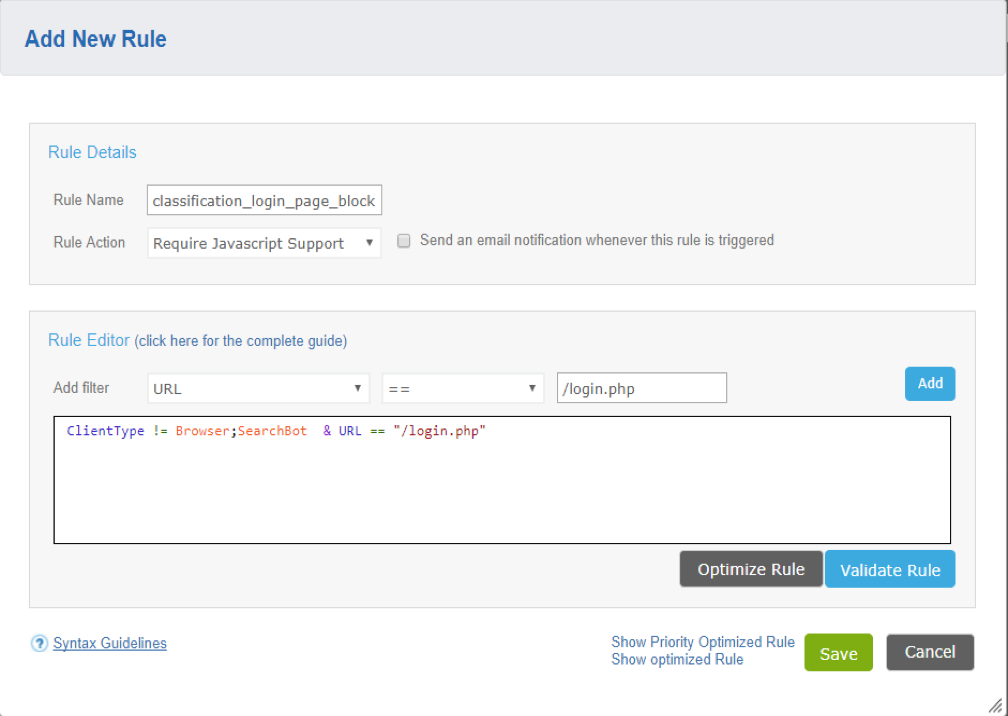Click Optimize Rule
This screenshot has width=1008, height=716.
(750, 568)
